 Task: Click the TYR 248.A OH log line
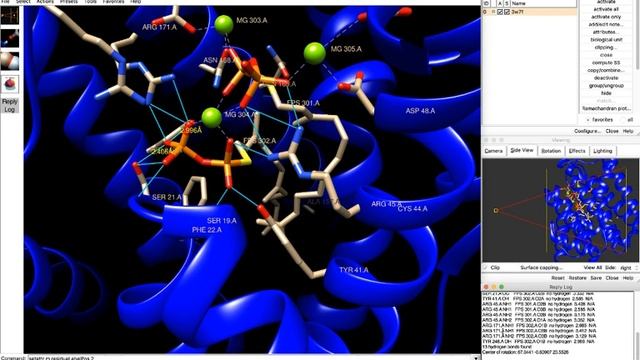538,341
